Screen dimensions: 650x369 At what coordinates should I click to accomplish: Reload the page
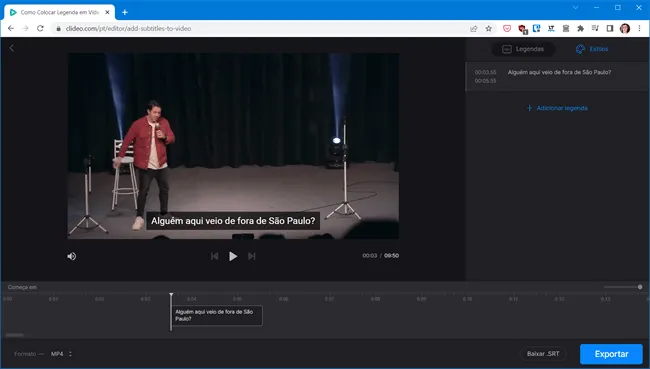40,29
